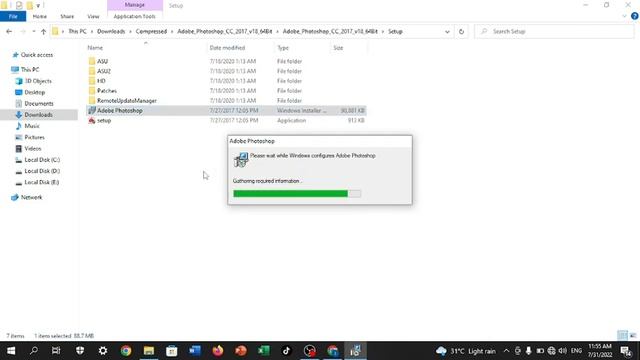Go to Compressed in address bar
640x360 pixels.
coord(151,31)
